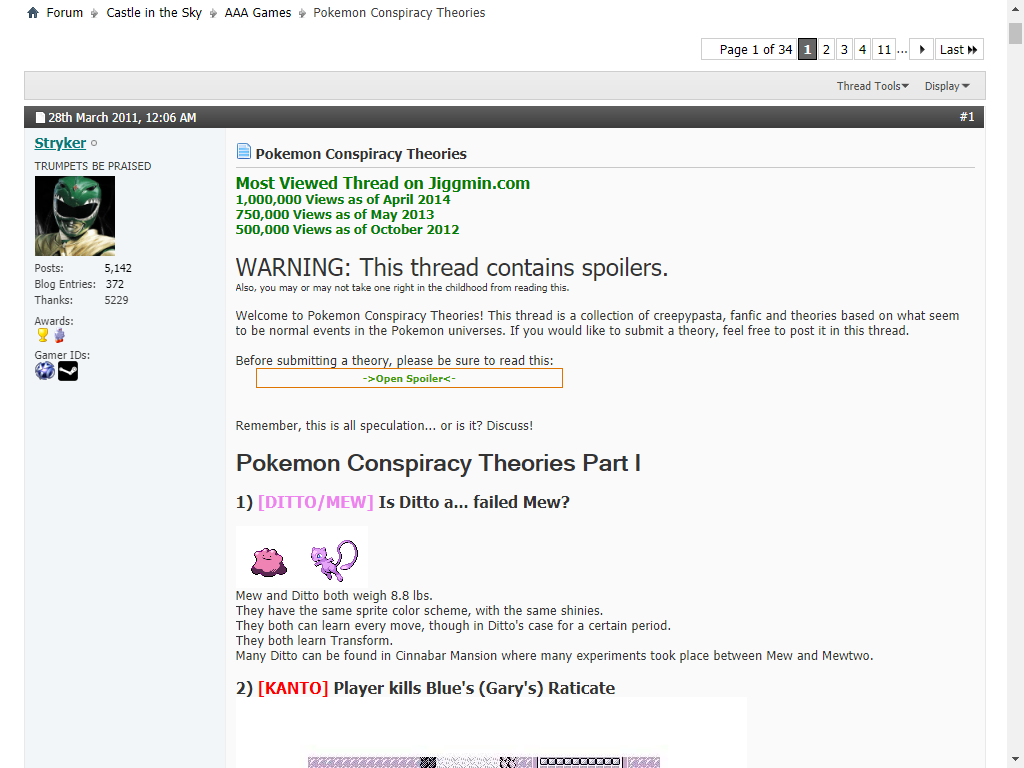
Task: Click the post document icon by date
Action: (40, 118)
